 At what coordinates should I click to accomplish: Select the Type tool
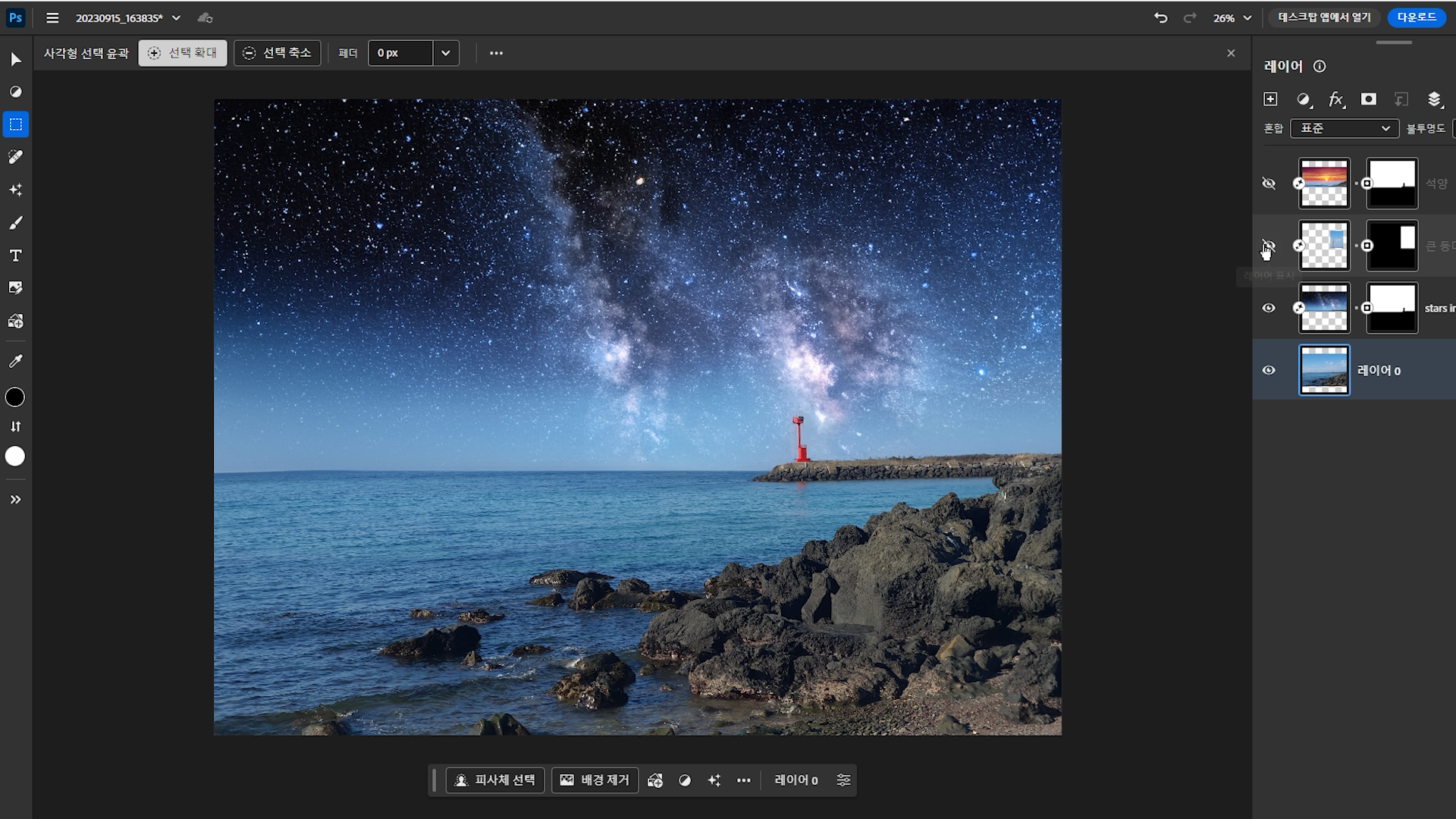tap(16, 256)
